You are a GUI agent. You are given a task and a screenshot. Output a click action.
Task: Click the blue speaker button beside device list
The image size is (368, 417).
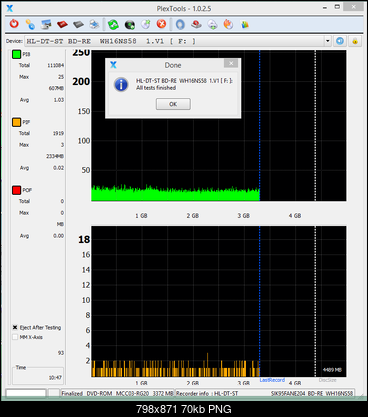[340, 41]
